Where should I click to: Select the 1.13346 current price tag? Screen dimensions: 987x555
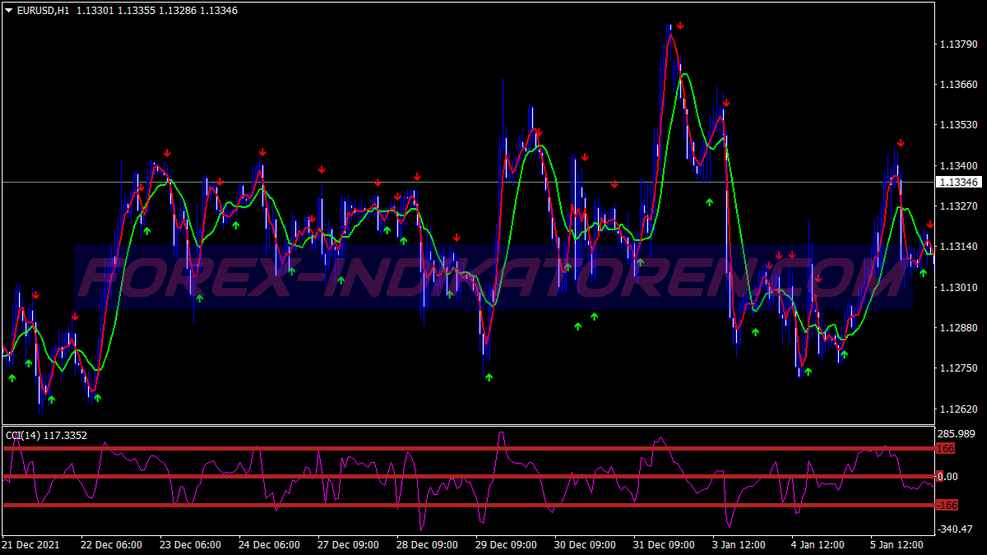958,182
